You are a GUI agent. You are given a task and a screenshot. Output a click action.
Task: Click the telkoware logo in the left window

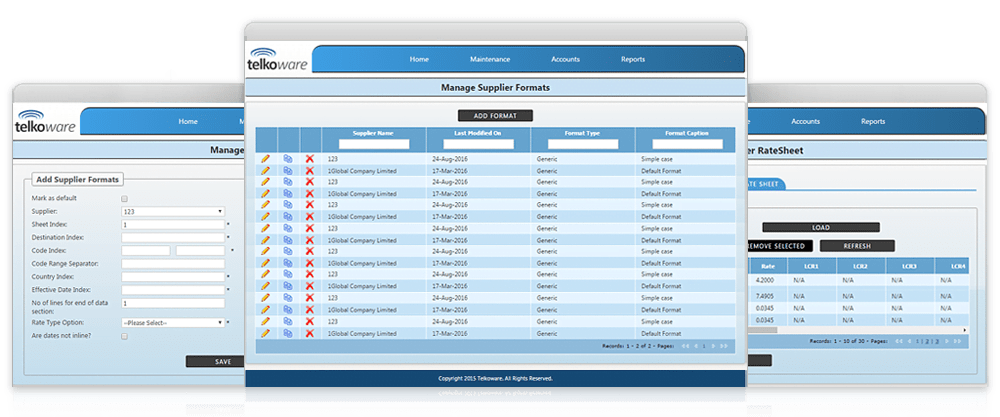(45, 121)
